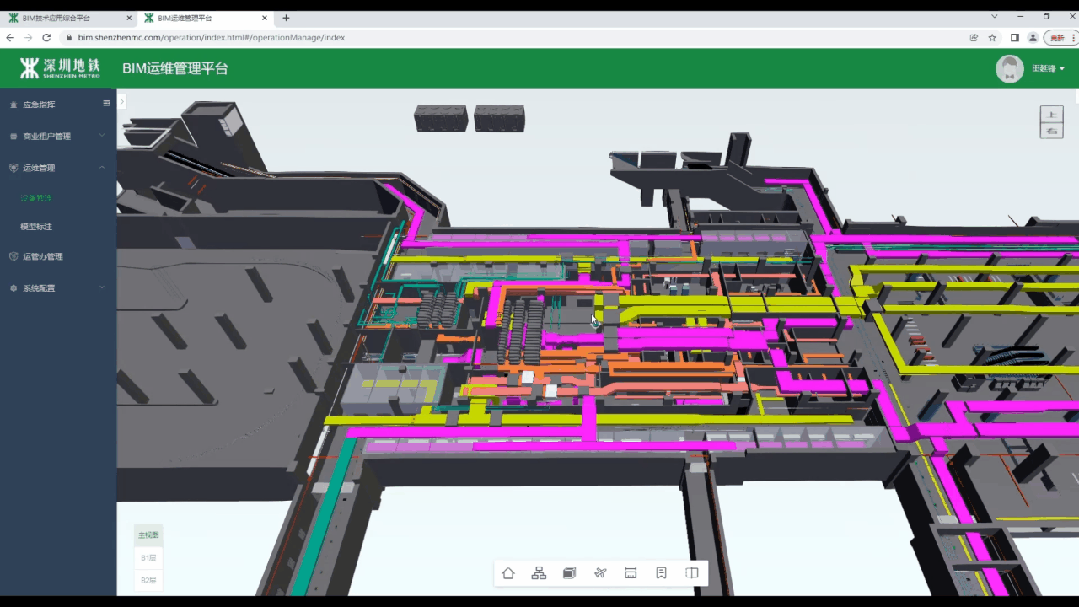This screenshot has width=1079, height=607.
Task: Click the 3D box icon in bottom toolbar
Action: (x=569, y=573)
